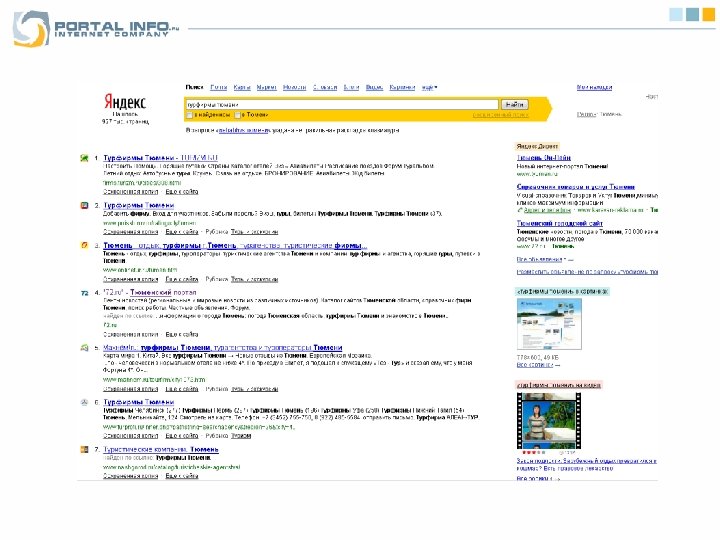Open 'Сохраненная копия' under result 5
Image resolution: width=720 pixels, height=540 pixels.
(x=130, y=389)
